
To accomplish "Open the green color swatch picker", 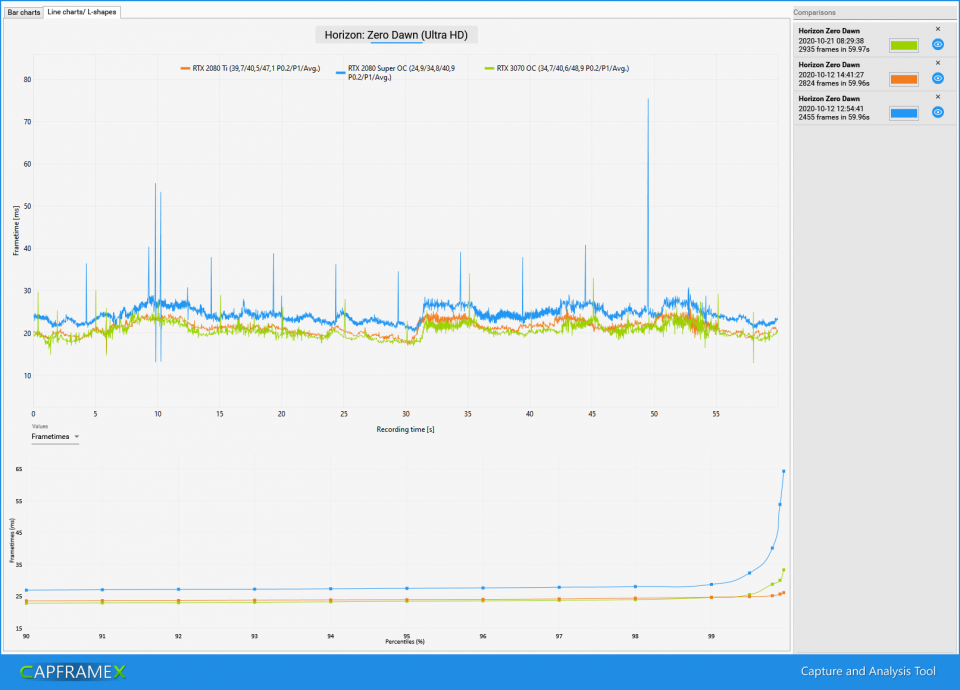I will tap(904, 45).
